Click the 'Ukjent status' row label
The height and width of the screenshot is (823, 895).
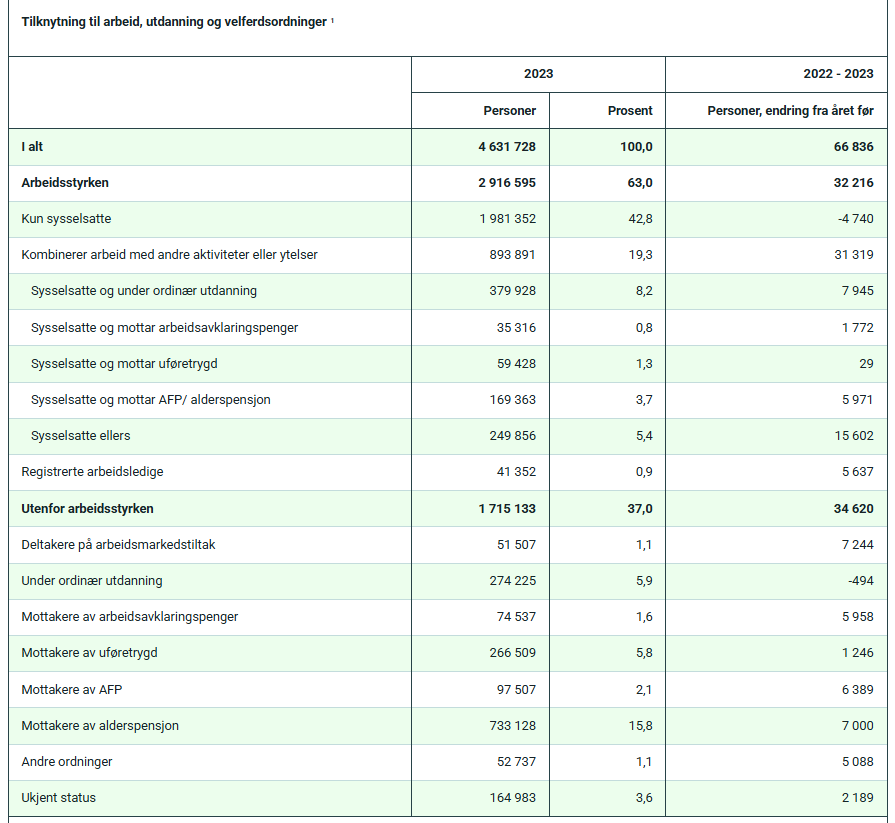59,797
